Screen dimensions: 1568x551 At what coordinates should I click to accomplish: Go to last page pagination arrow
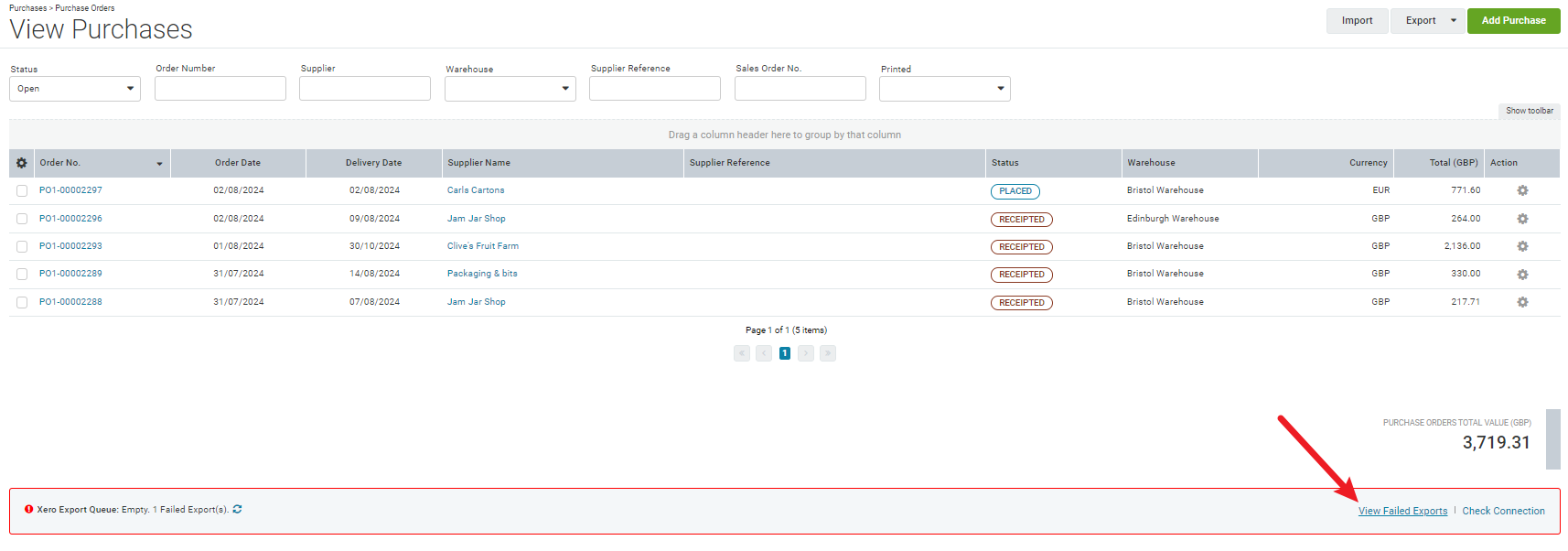click(828, 353)
